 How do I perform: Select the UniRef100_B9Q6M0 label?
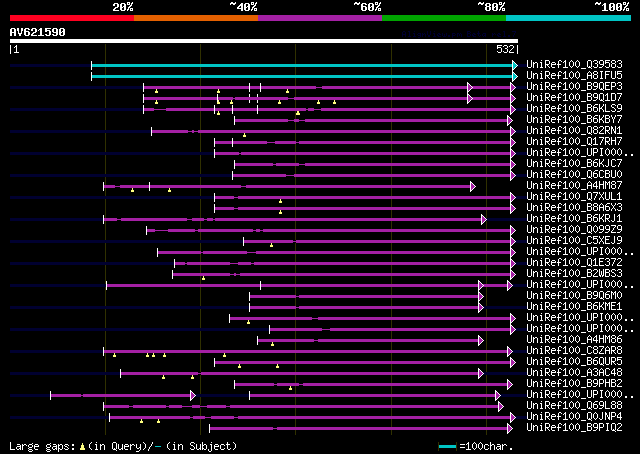574,296
